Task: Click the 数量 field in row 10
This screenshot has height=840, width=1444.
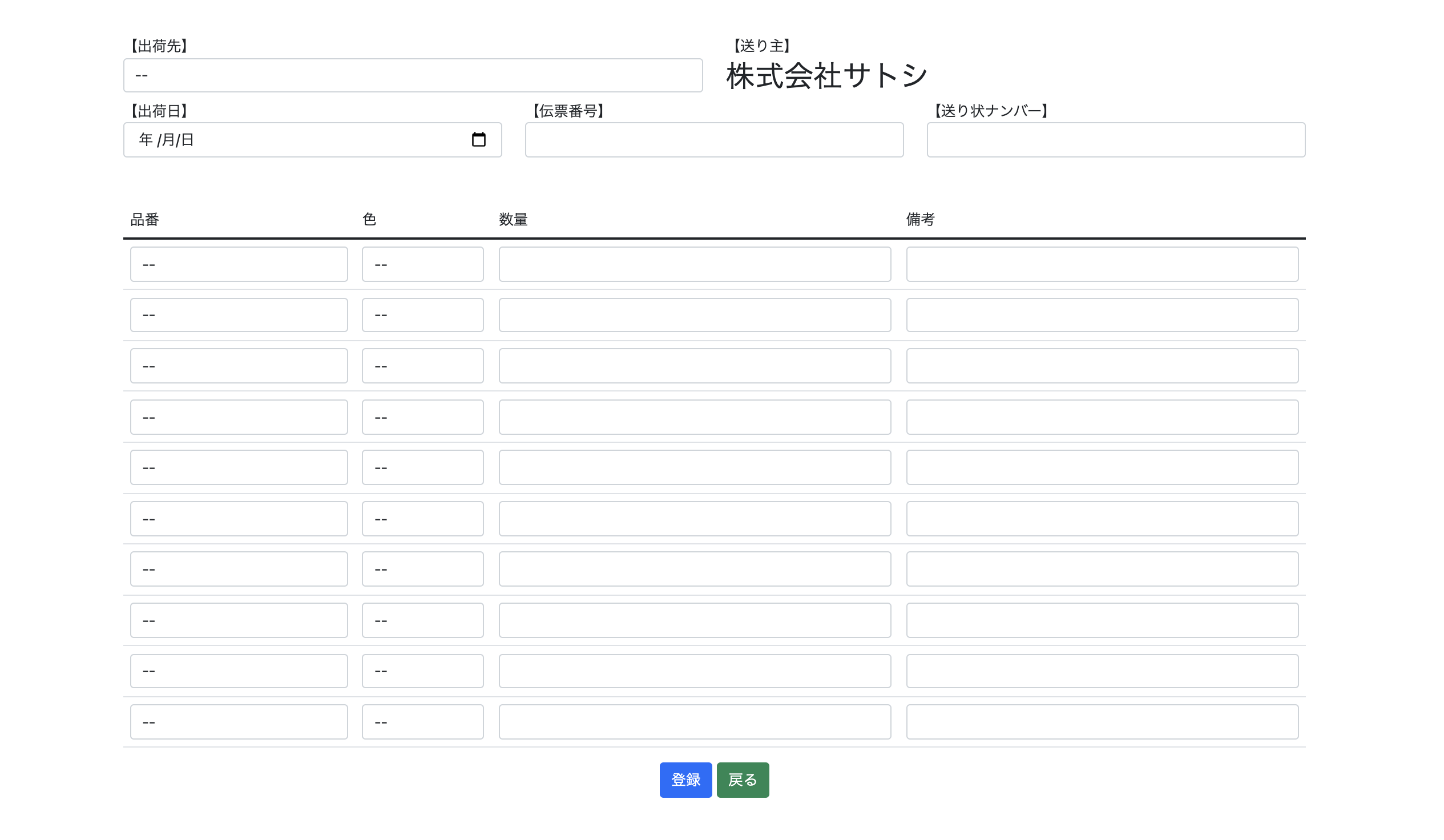Action: [x=695, y=722]
